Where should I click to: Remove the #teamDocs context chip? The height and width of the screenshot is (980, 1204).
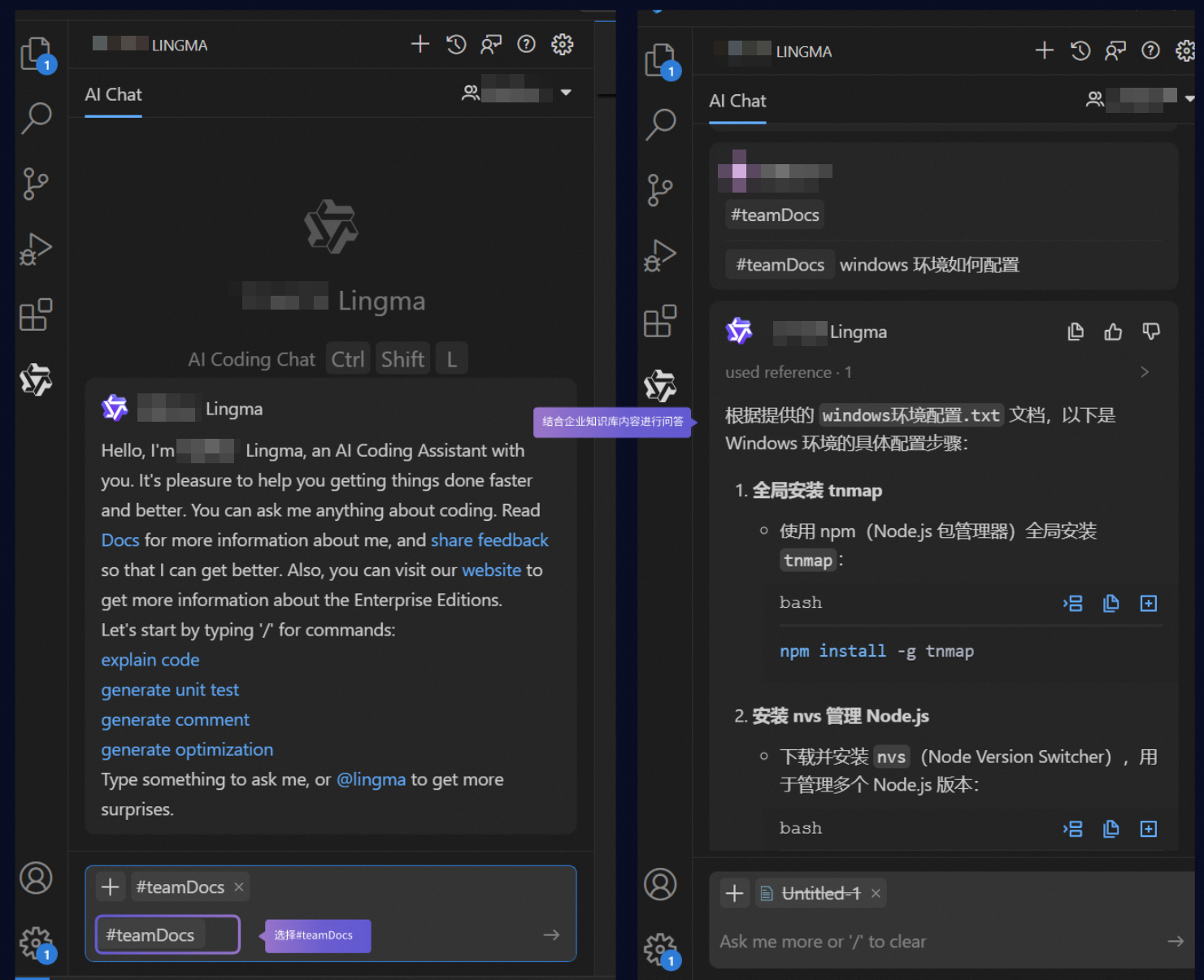pos(239,887)
